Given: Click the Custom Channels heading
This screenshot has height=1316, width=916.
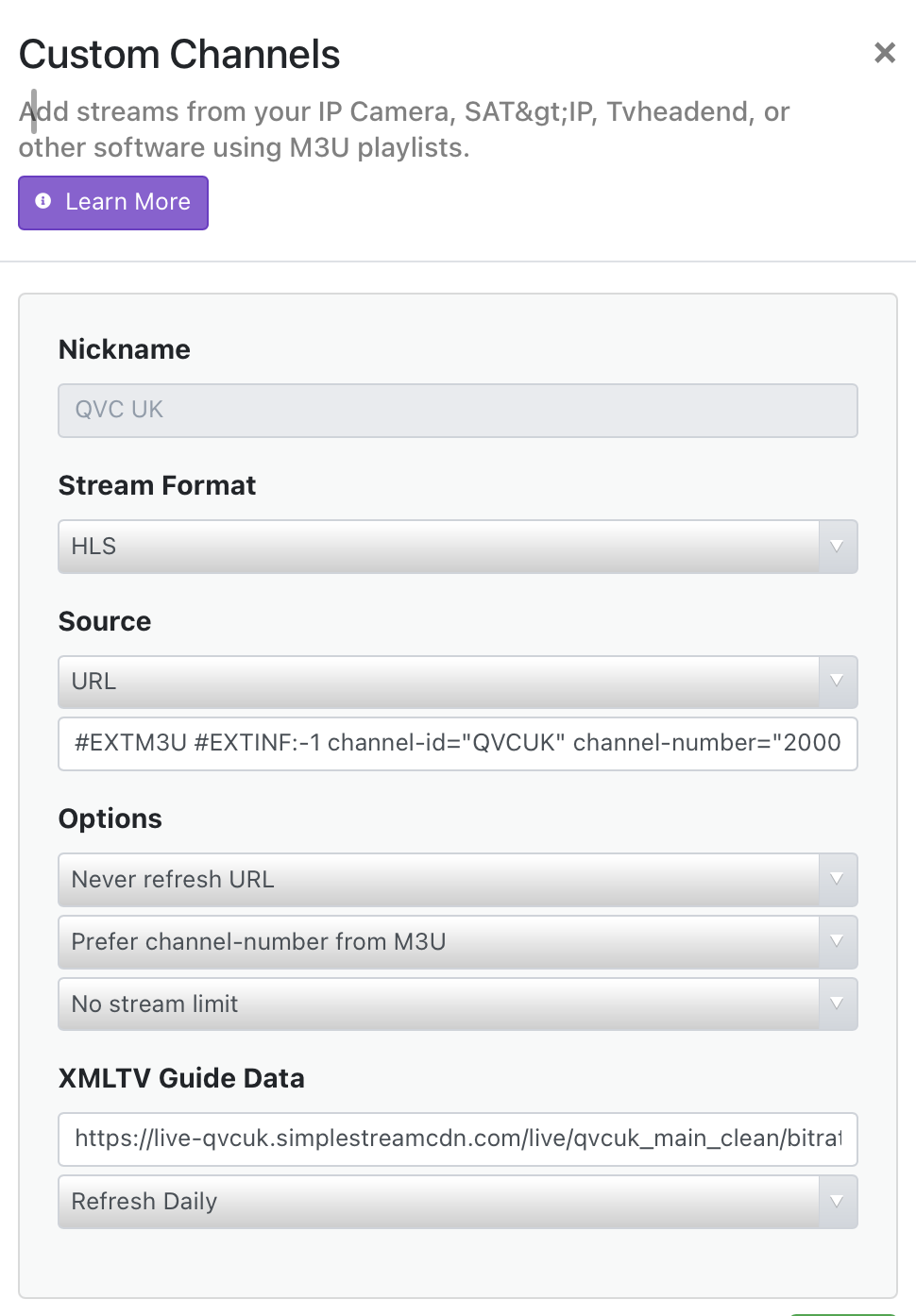Looking at the screenshot, I should tap(179, 55).
